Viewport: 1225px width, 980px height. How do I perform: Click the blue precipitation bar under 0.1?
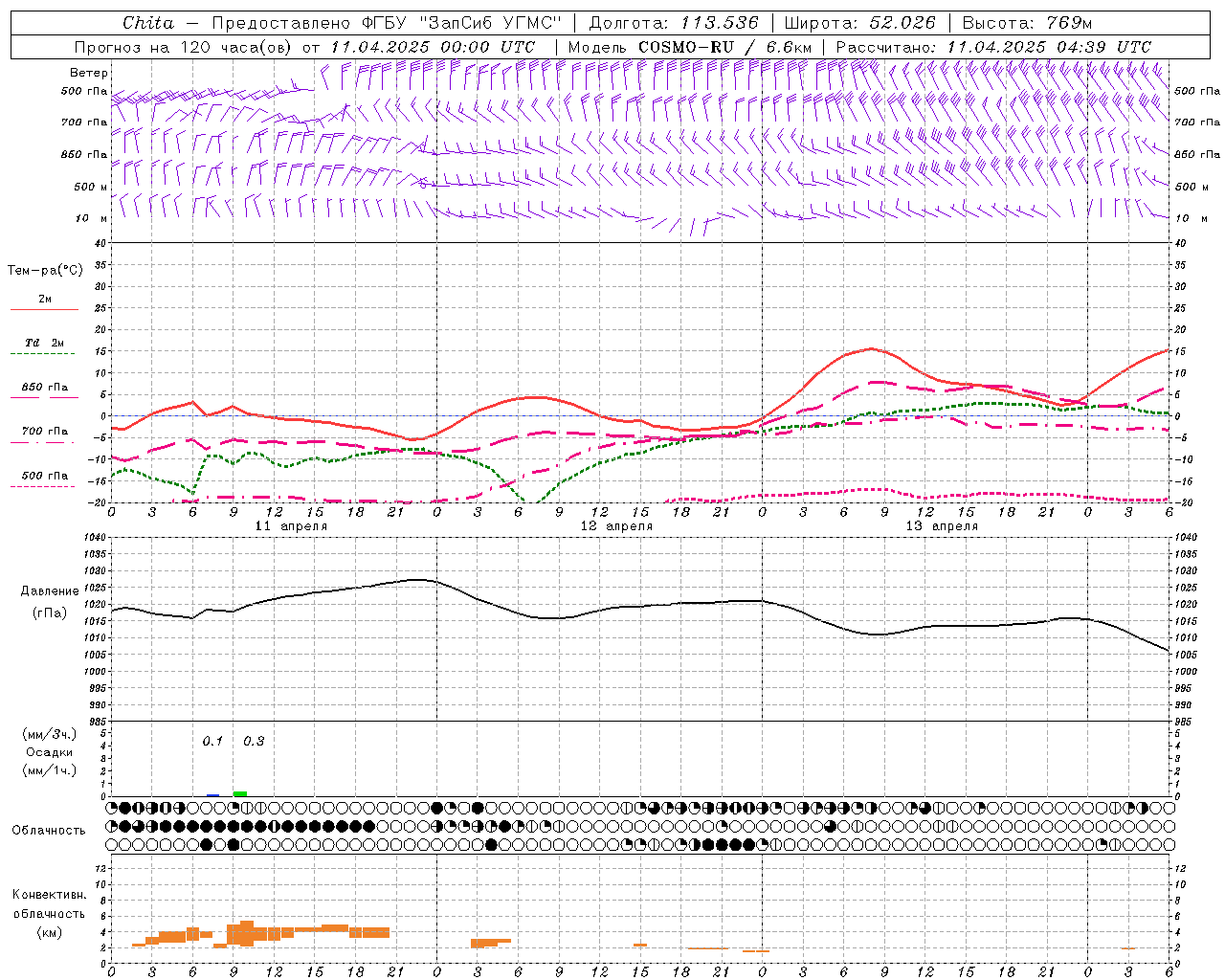click(x=212, y=795)
